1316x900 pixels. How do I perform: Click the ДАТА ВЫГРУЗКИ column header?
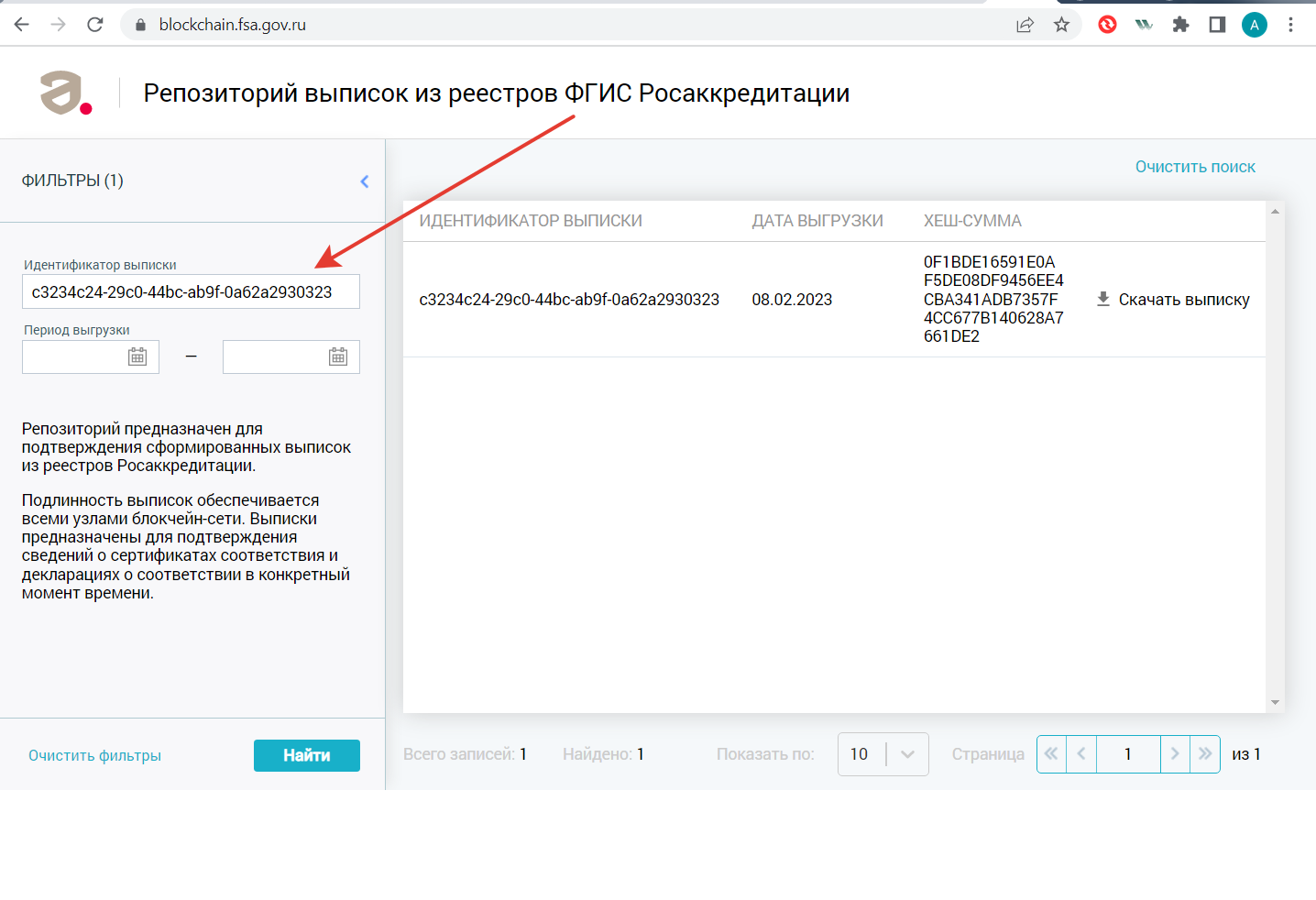coord(817,221)
